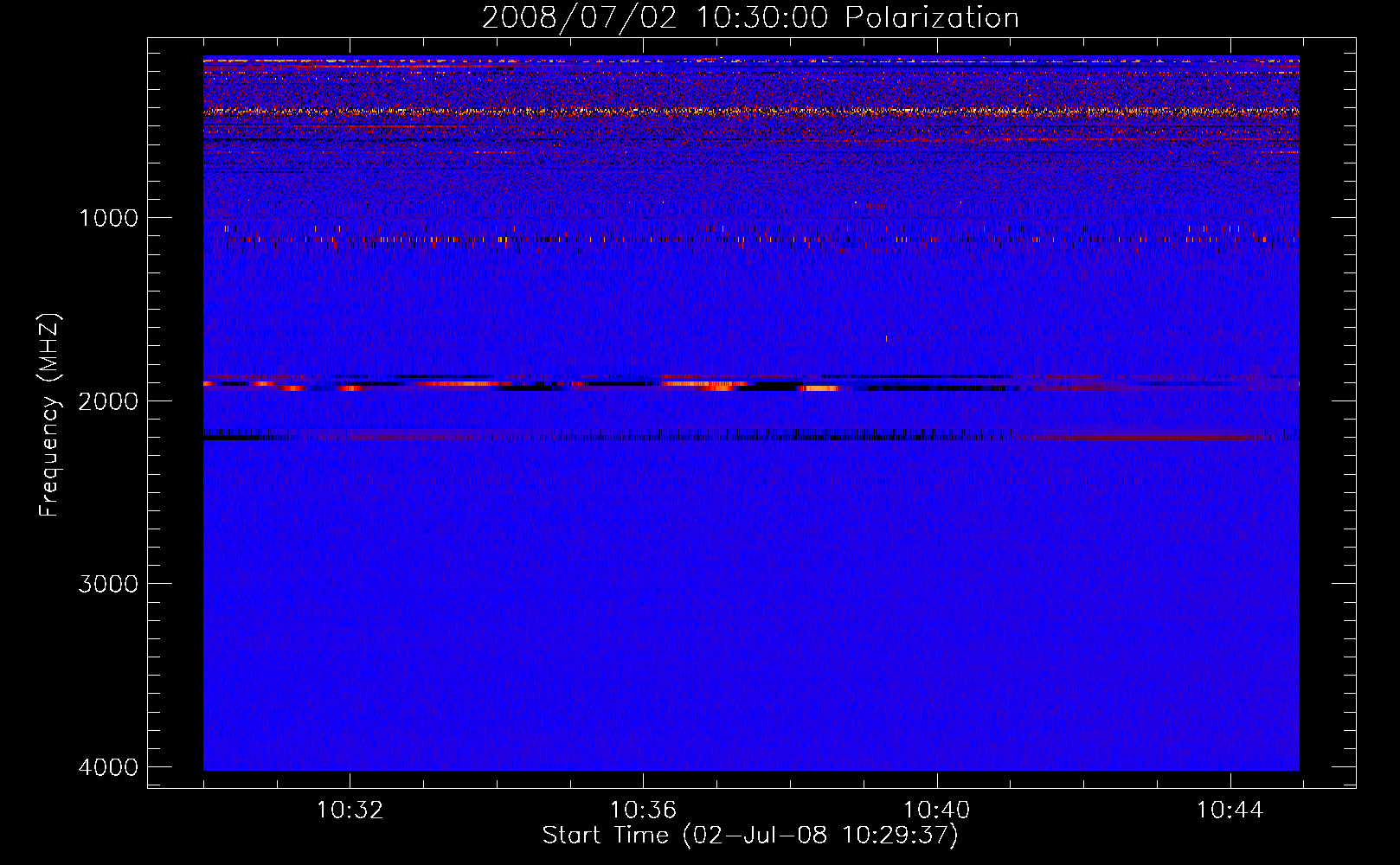Screen dimensions: 1400x865
Task: Click the 10:32 time tick label
Action: tap(350, 811)
